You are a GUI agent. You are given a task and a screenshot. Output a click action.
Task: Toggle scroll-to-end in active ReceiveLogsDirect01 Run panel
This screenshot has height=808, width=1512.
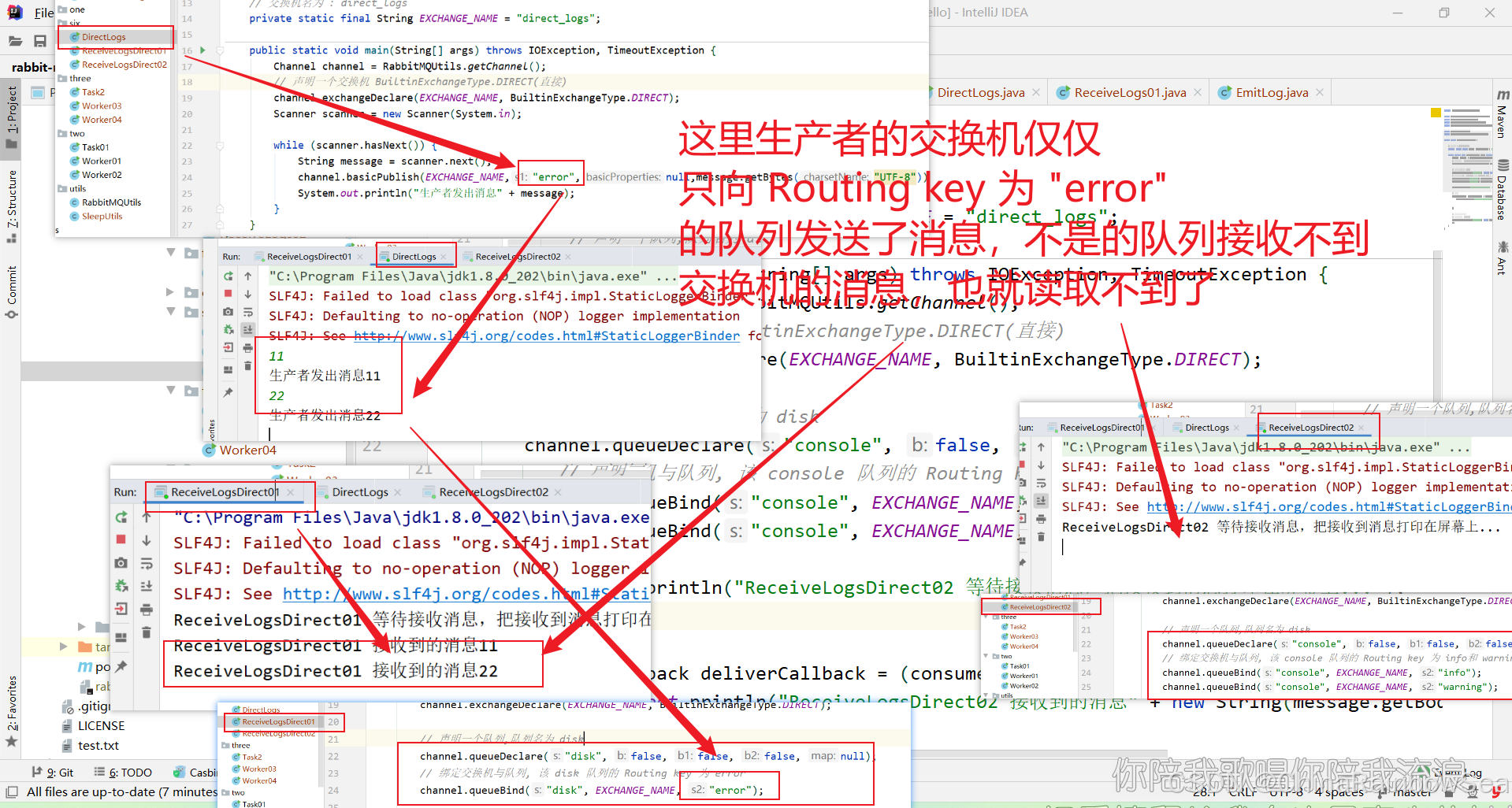pos(147,586)
